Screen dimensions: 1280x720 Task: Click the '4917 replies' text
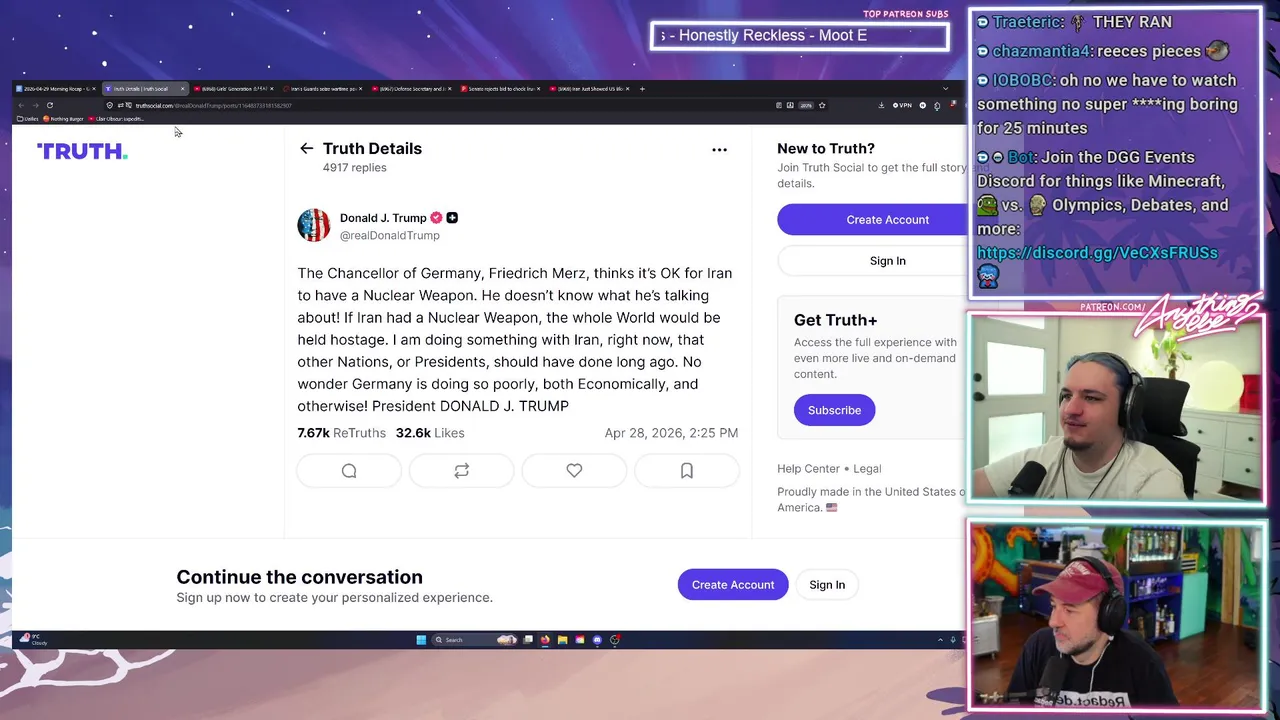point(354,168)
